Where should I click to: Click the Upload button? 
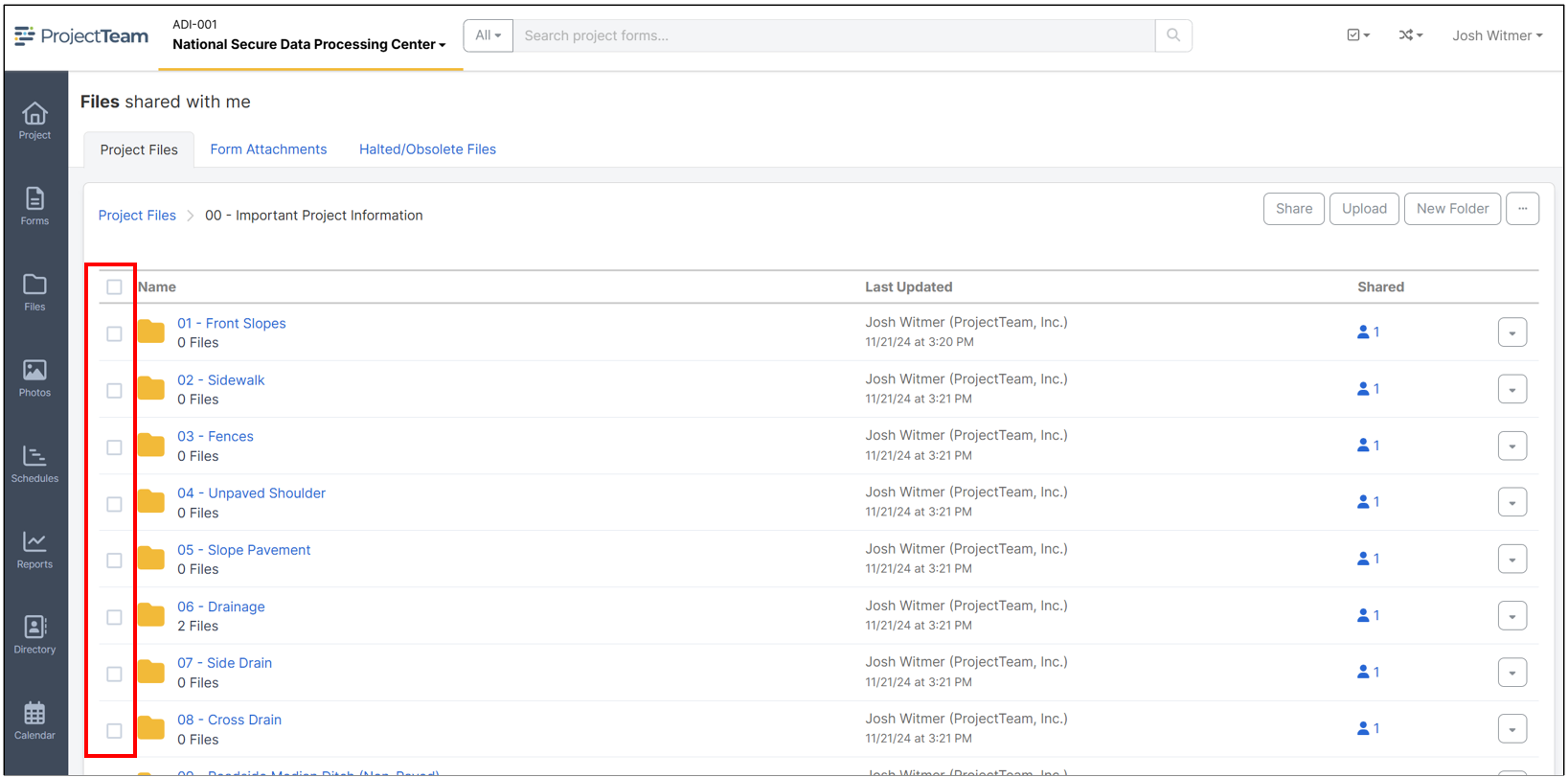coord(1364,209)
